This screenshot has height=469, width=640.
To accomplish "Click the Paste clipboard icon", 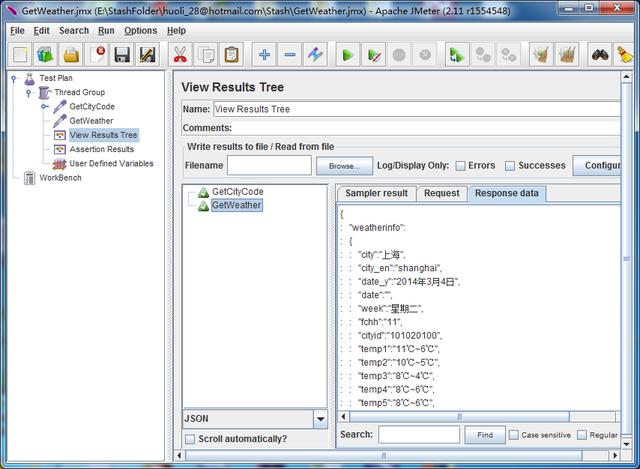I will click(x=231, y=54).
